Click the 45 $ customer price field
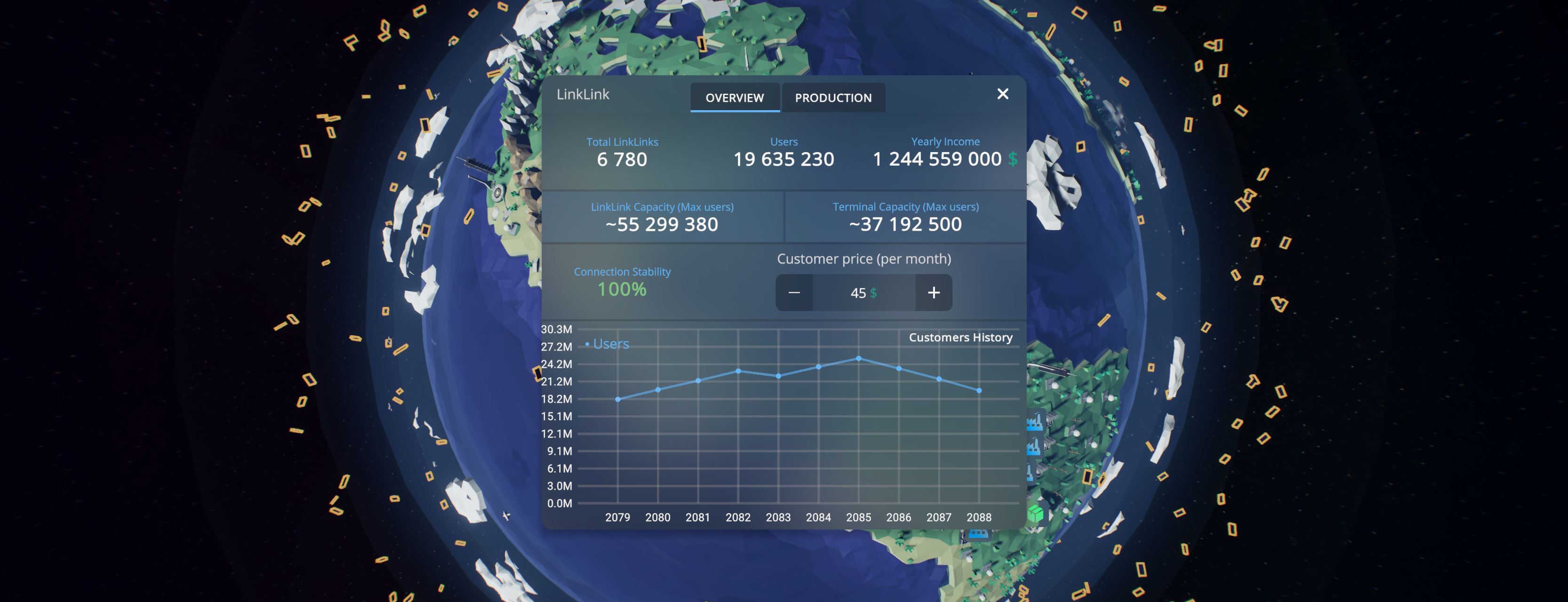 pos(863,292)
